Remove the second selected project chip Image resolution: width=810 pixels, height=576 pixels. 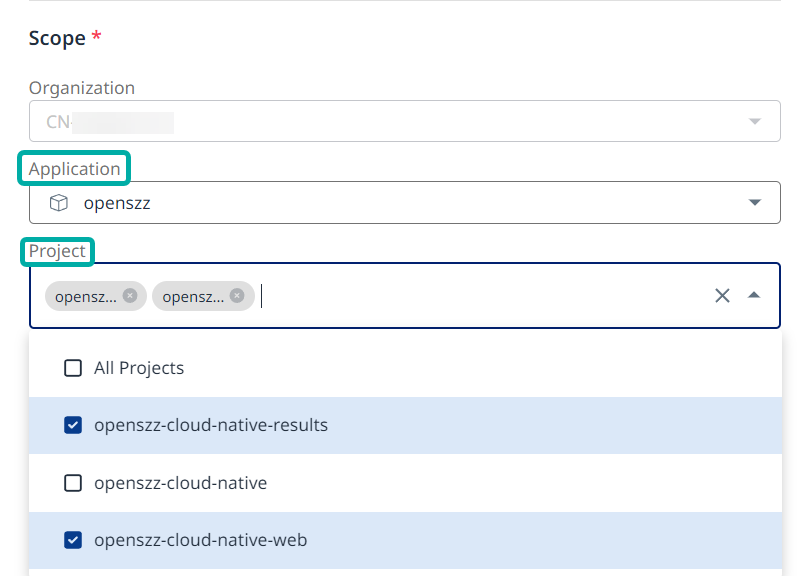point(236,296)
